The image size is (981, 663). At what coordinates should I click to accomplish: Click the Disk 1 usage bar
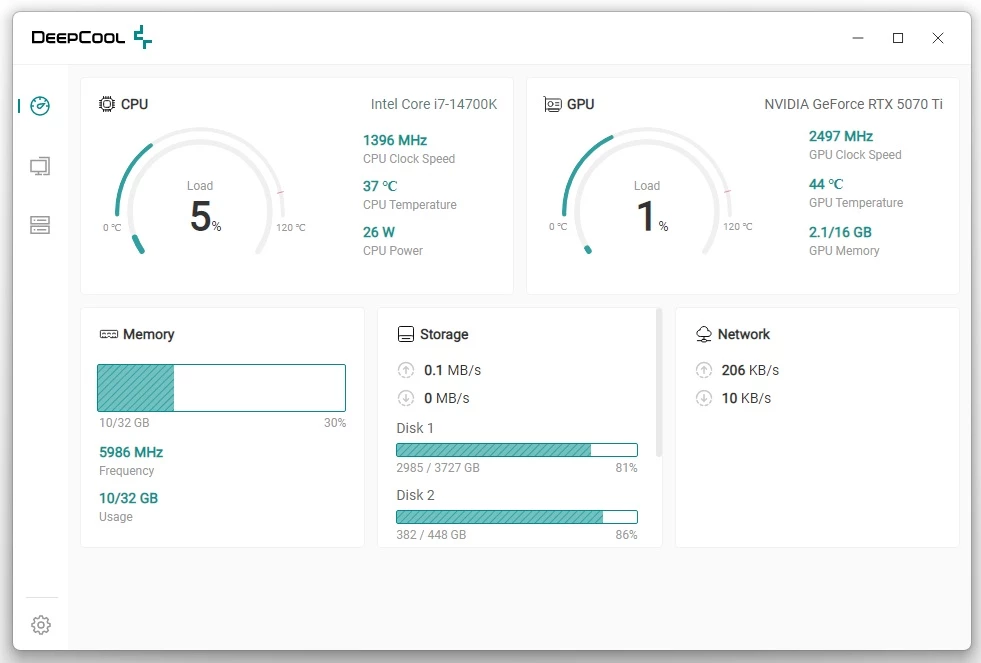coord(516,450)
